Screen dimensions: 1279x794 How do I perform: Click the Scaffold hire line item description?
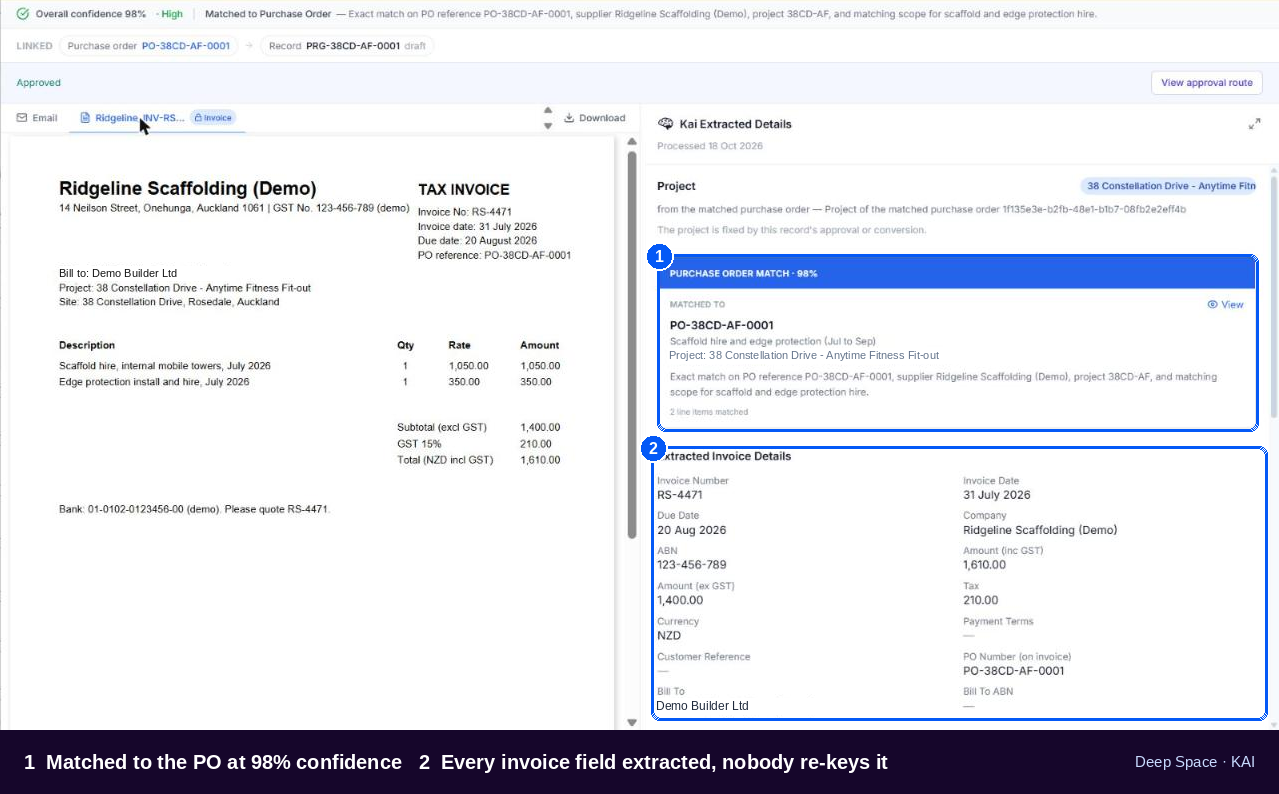point(165,366)
